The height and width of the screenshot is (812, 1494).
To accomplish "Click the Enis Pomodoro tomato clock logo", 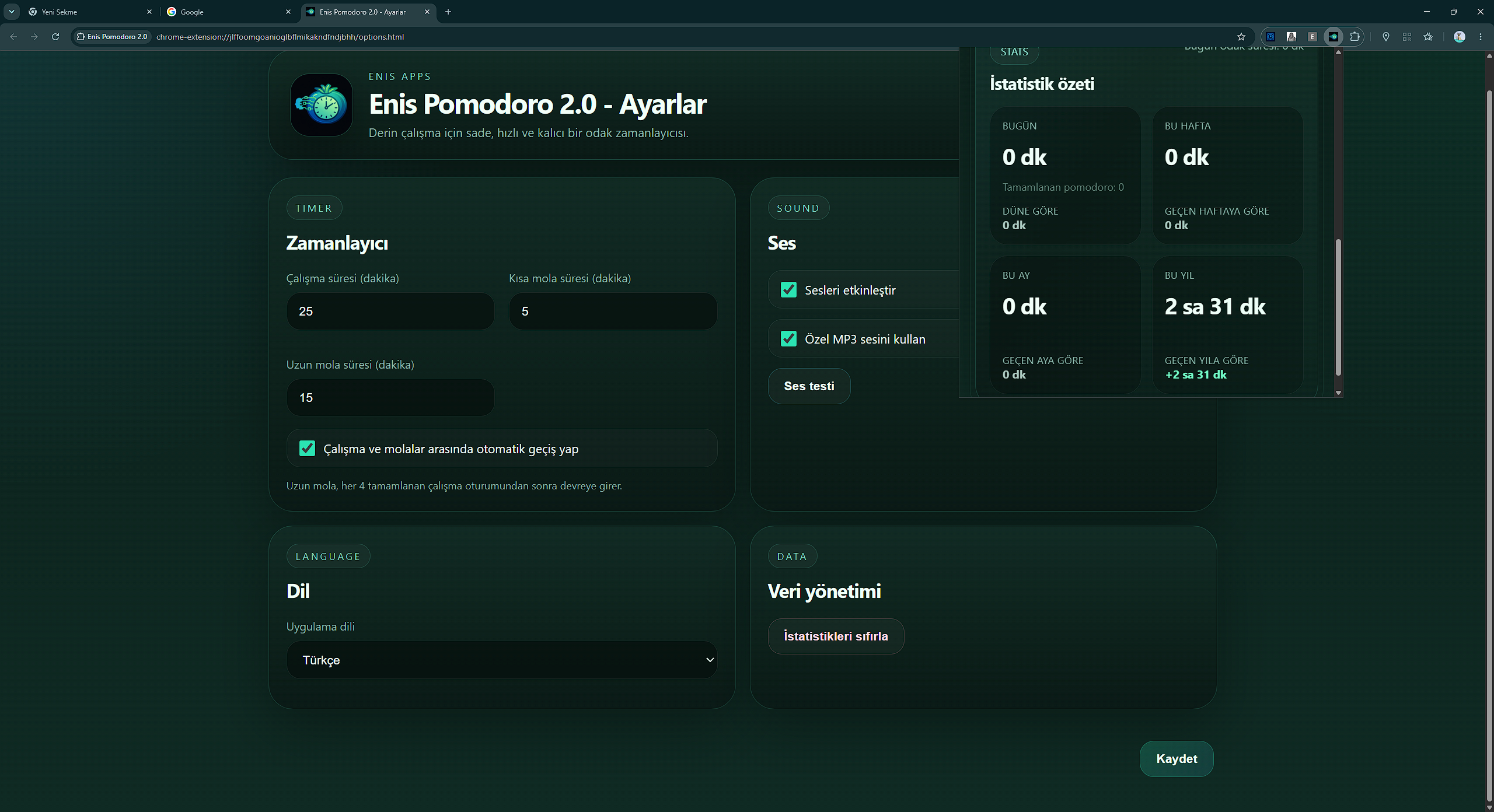I will (322, 105).
